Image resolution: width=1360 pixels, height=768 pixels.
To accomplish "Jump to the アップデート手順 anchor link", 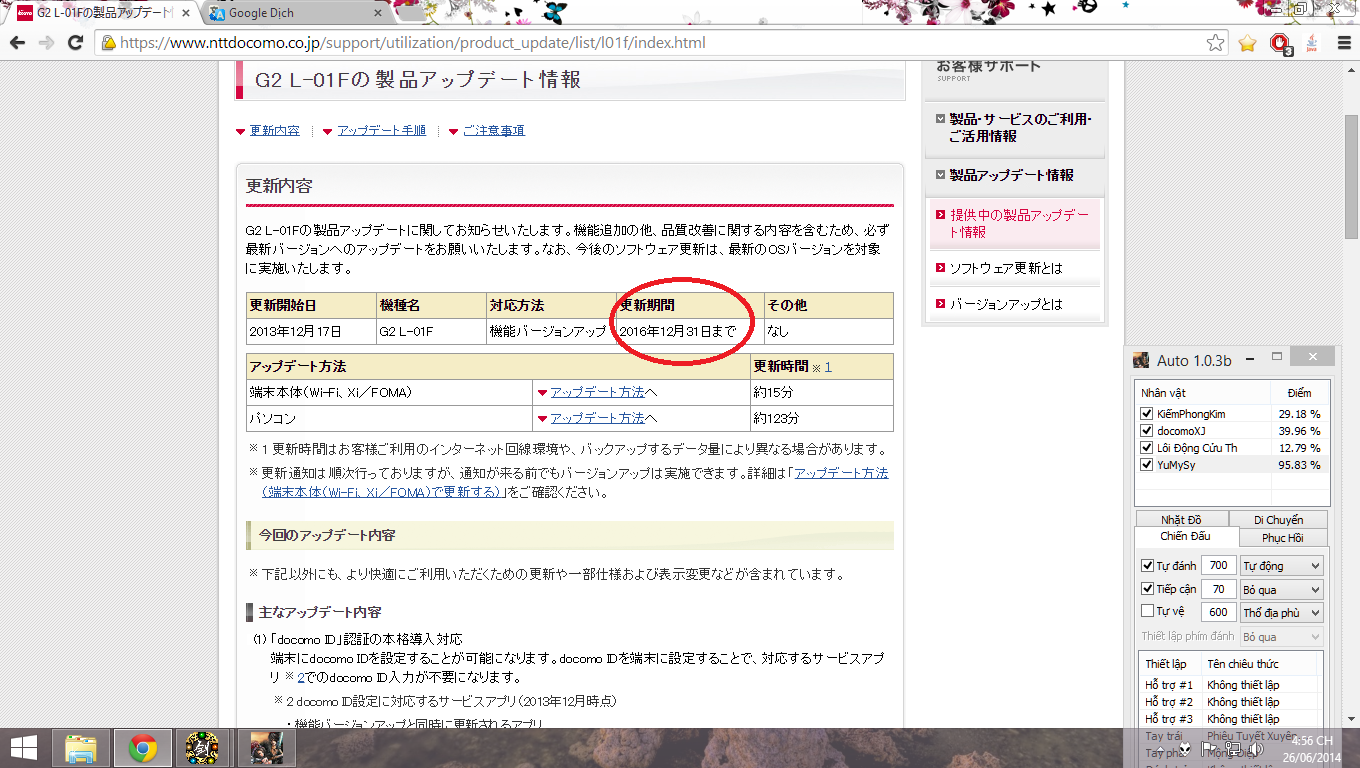I will click(x=381, y=131).
